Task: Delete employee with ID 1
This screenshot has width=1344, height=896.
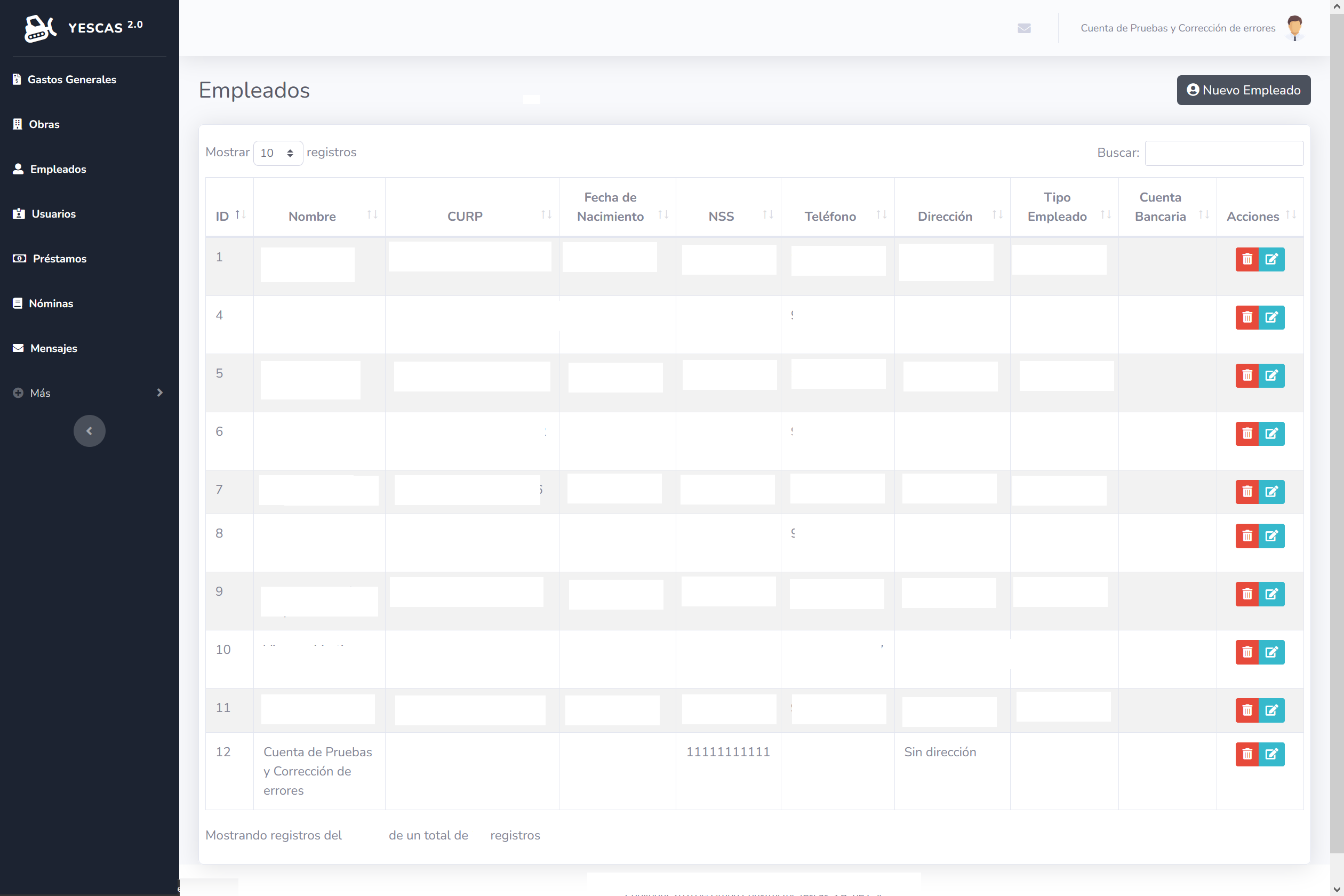Action: [1247, 259]
